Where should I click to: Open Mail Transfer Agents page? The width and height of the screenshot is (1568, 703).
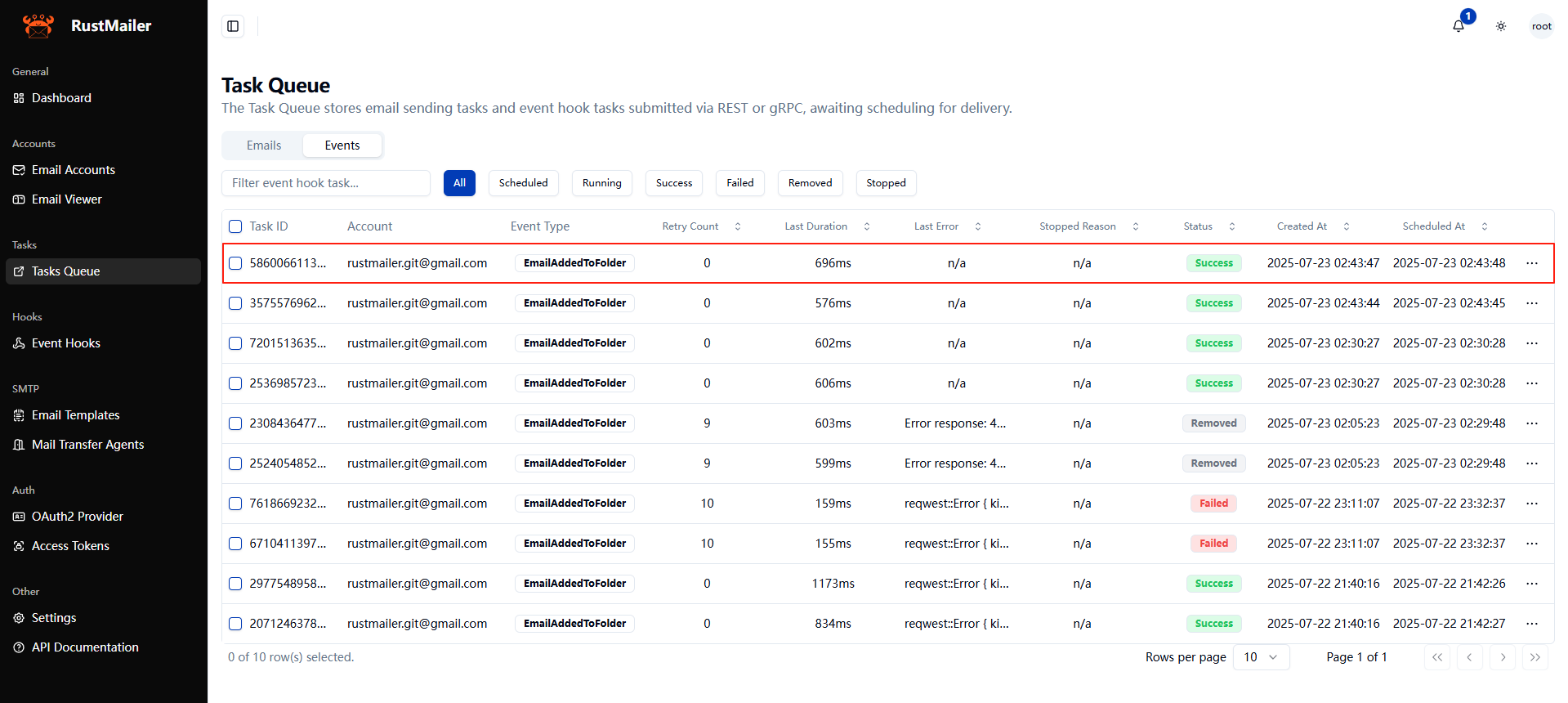(x=103, y=445)
